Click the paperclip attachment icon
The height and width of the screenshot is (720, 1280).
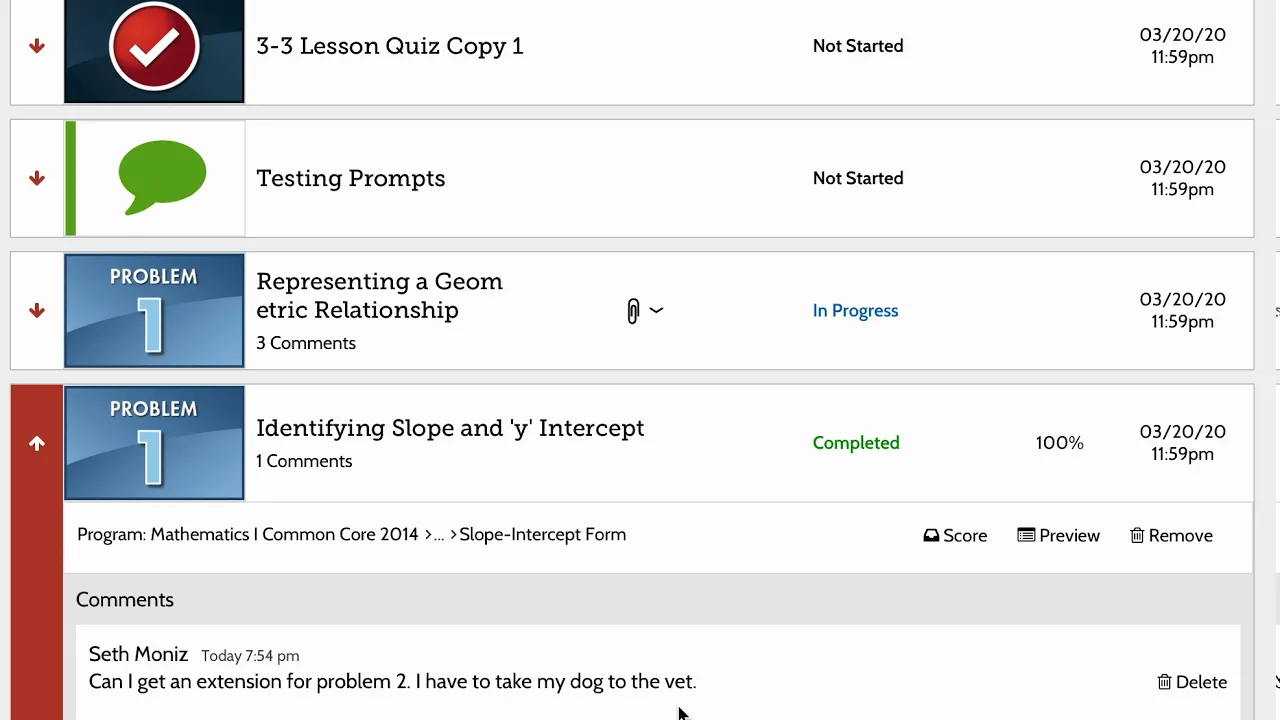(x=633, y=311)
